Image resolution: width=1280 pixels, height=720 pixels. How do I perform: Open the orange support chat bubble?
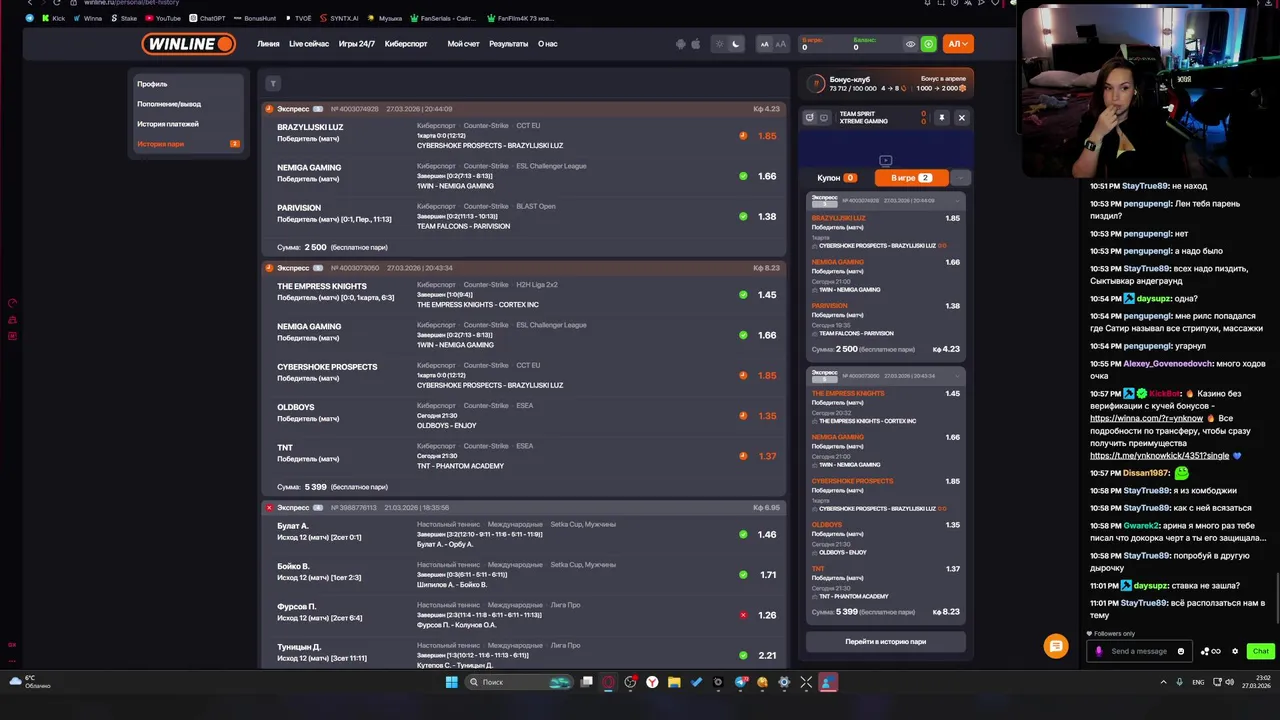pyautogui.click(x=1056, y=647)
